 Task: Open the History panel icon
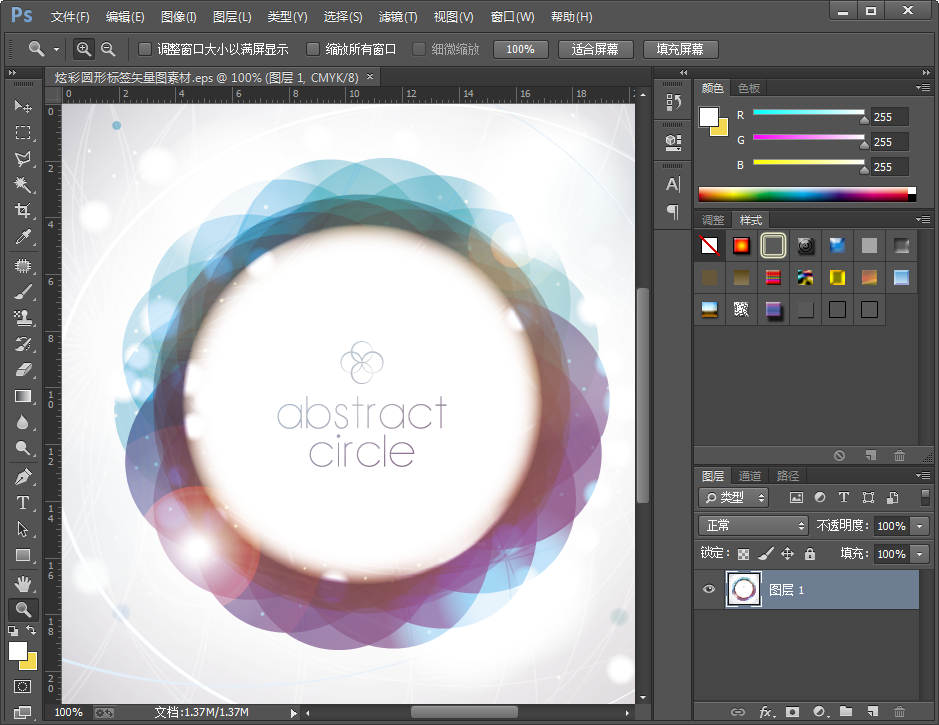pyautogui.click(x=673, y=102)
